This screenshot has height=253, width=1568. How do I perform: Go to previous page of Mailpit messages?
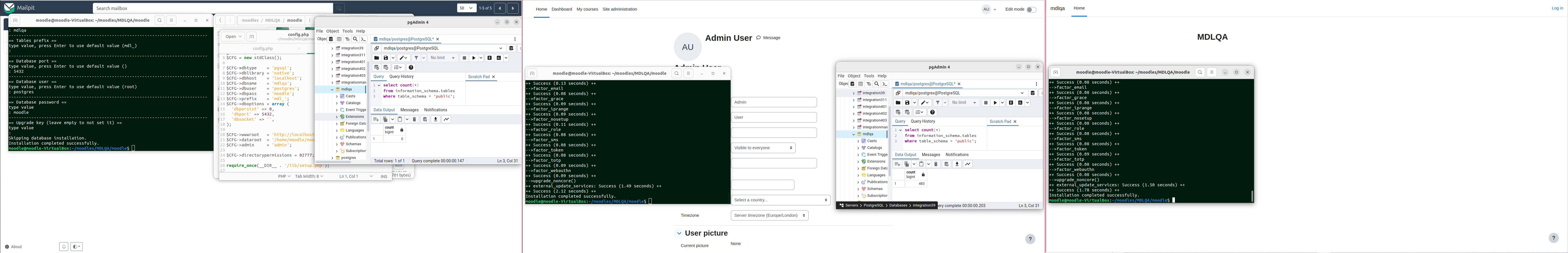500,8
